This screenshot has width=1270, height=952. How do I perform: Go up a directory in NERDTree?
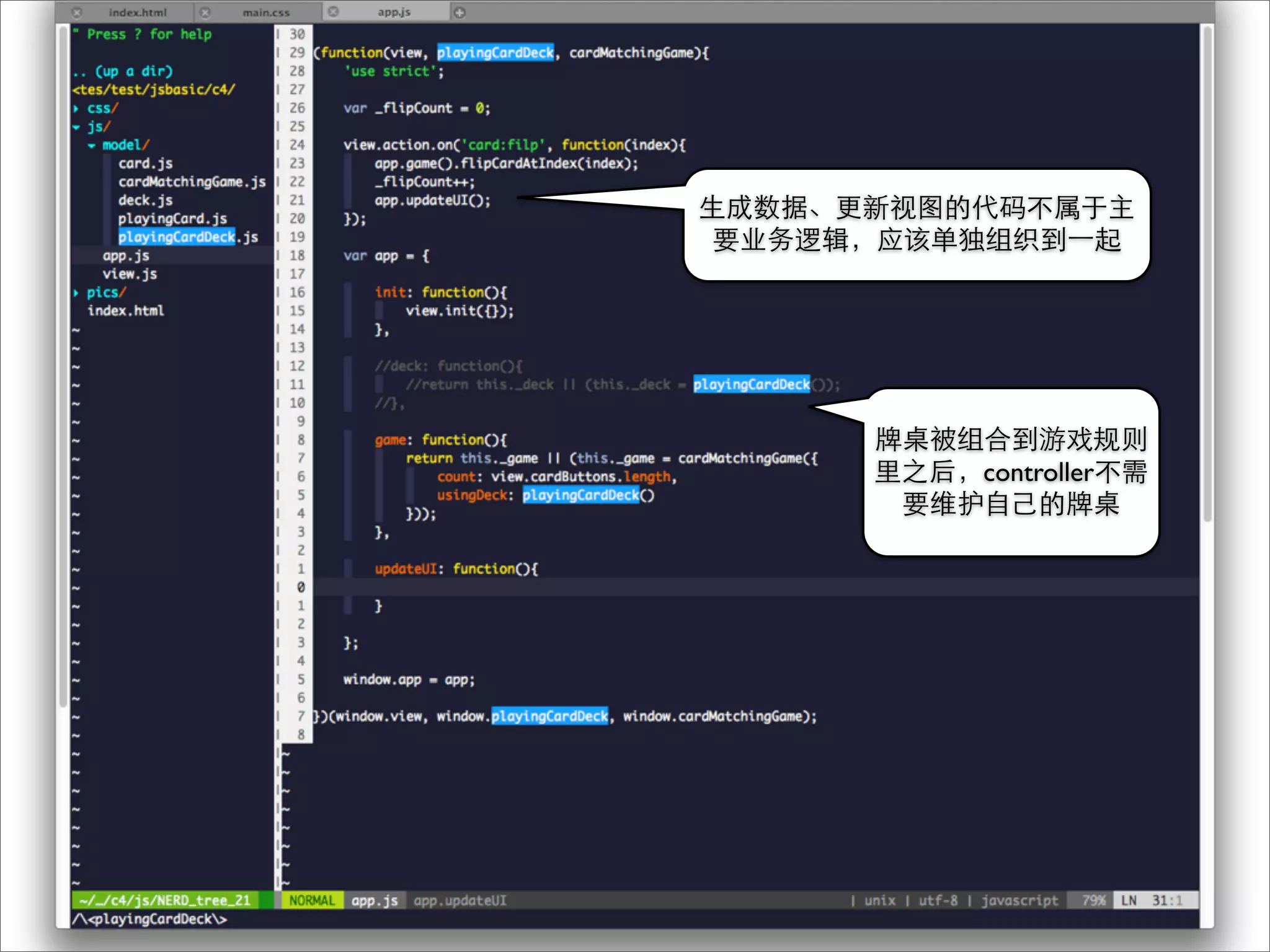coord(123,71)
